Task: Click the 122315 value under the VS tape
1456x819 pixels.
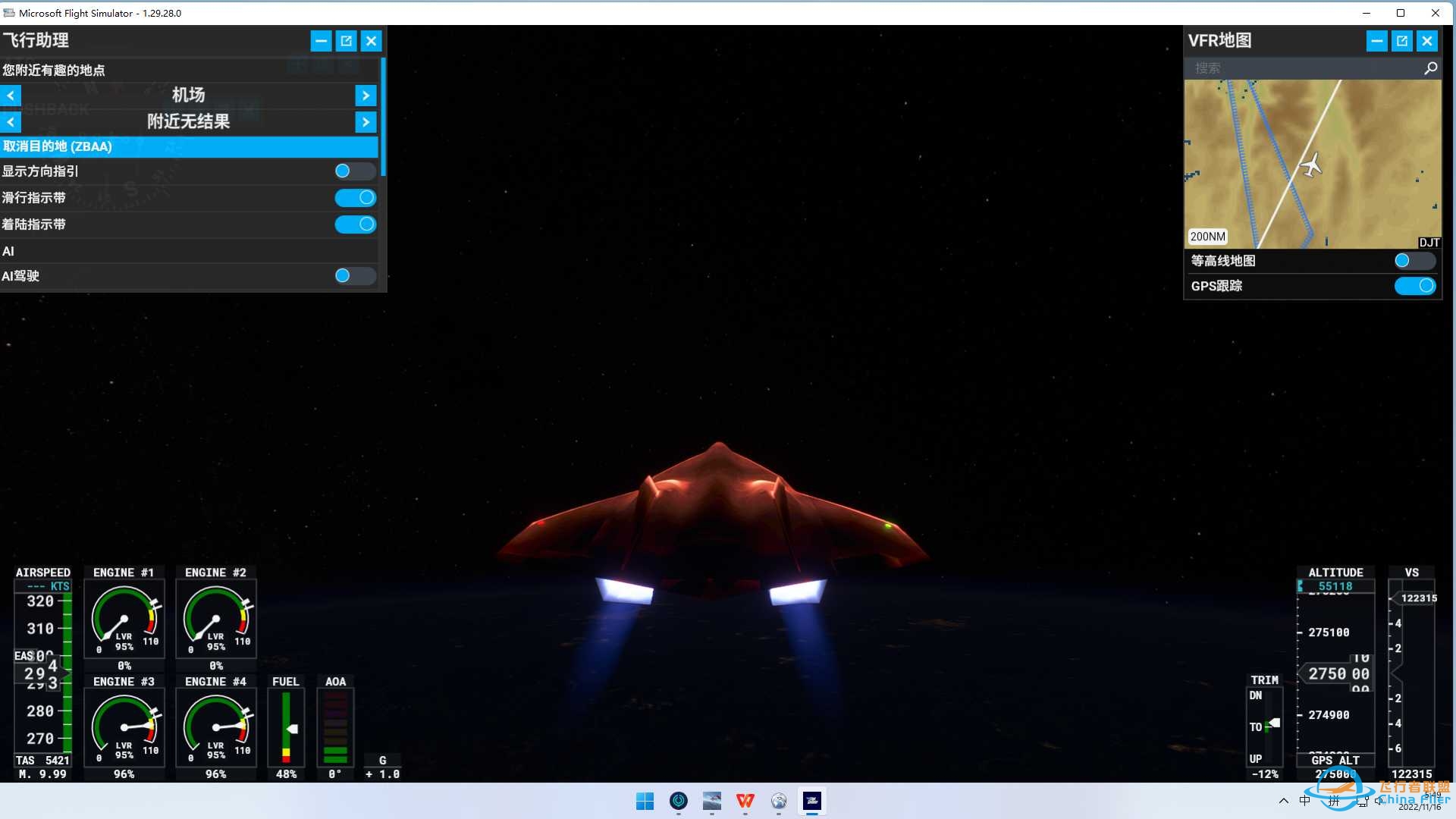Action: tap(1411, 774)
